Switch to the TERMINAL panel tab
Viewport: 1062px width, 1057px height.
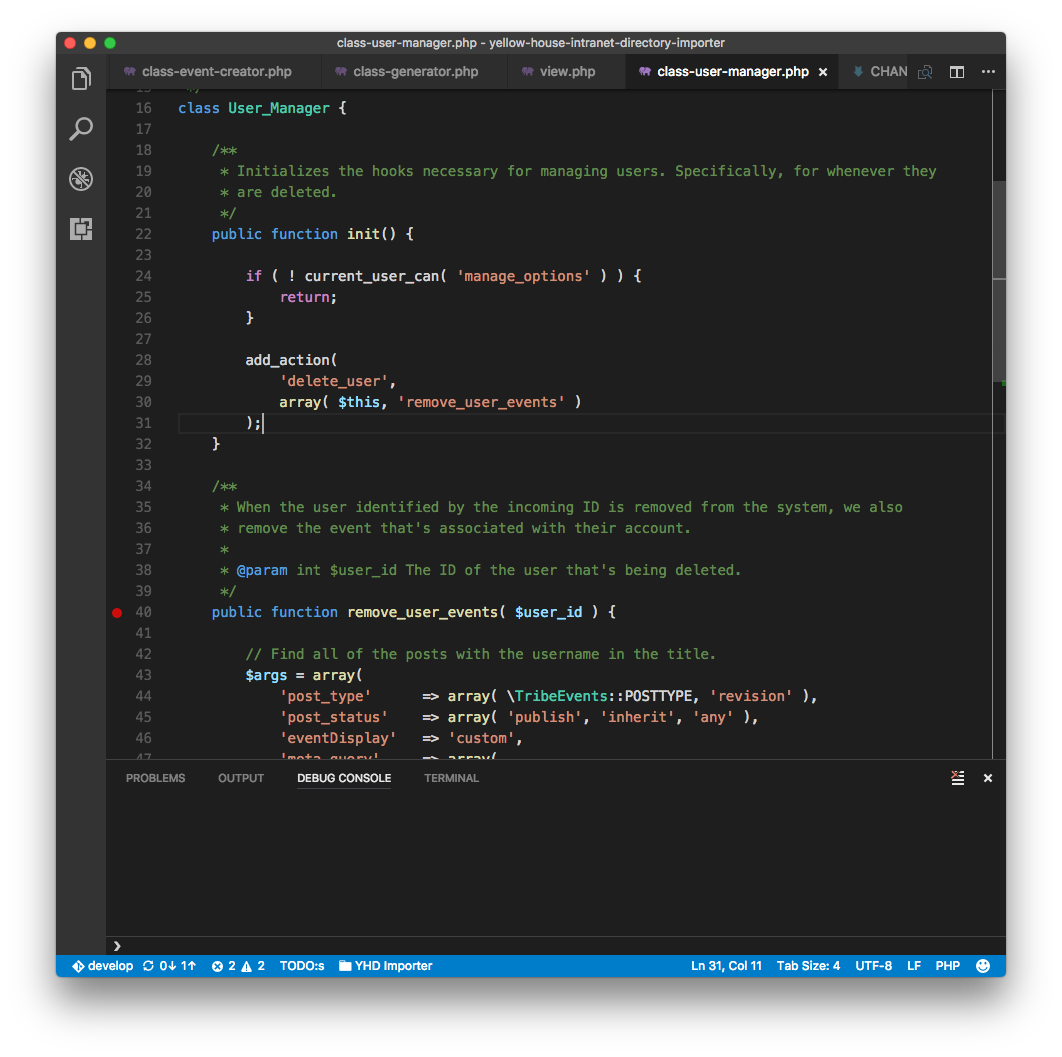(x=451, y=778)
